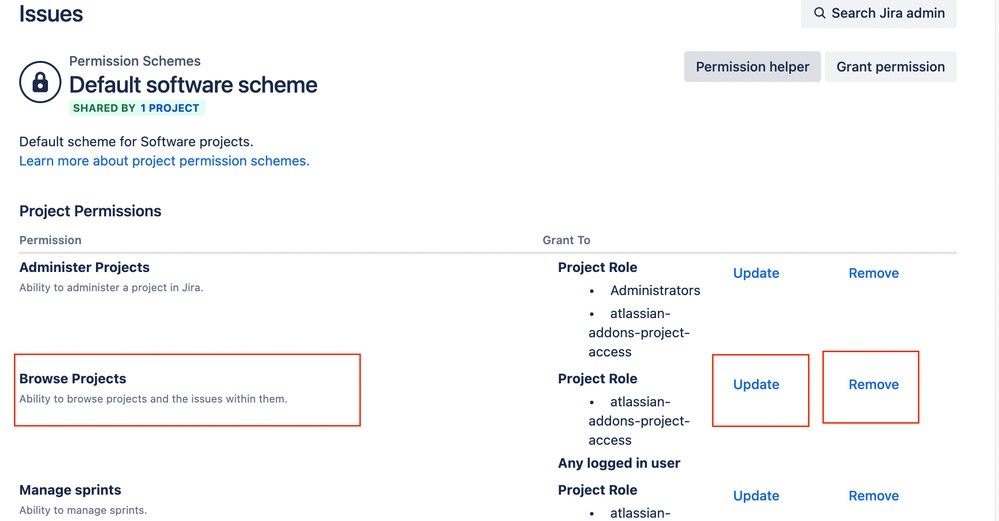Click the Browse Projects permission name
This screenshot has width=999, height=521.
[73, 379]
